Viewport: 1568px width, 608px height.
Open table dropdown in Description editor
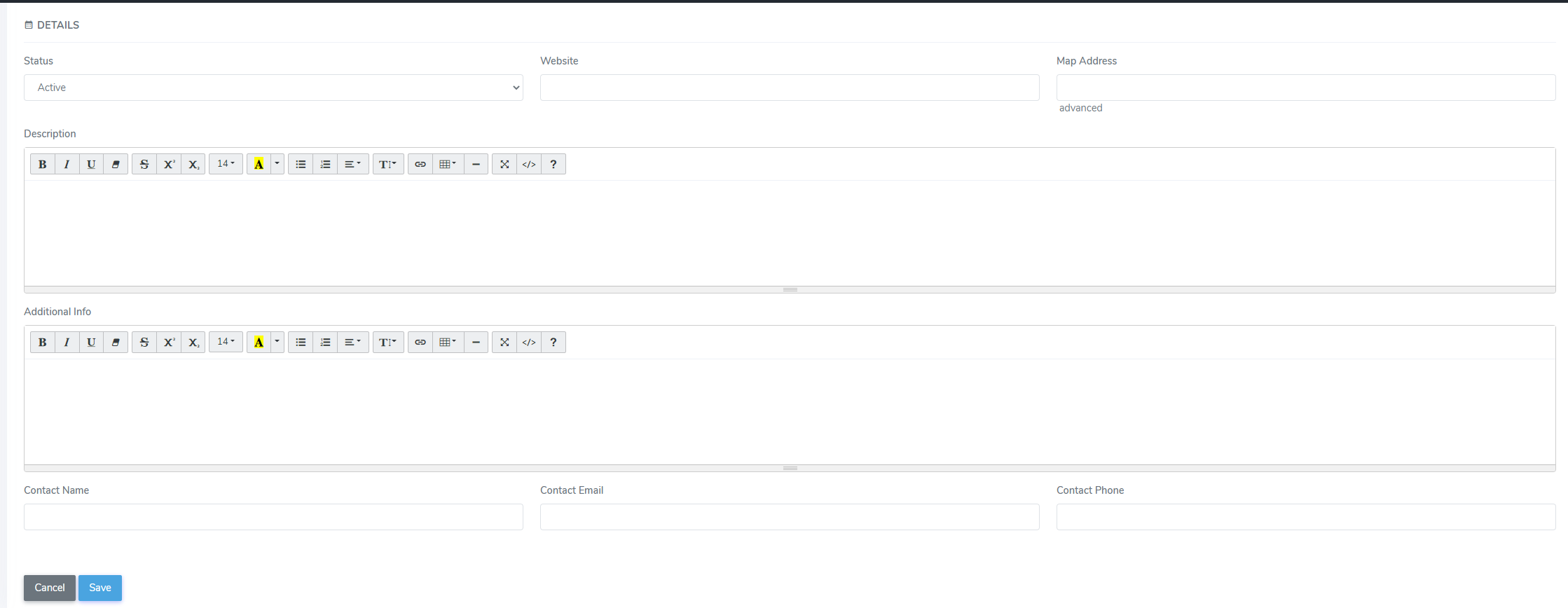[448, 164]
